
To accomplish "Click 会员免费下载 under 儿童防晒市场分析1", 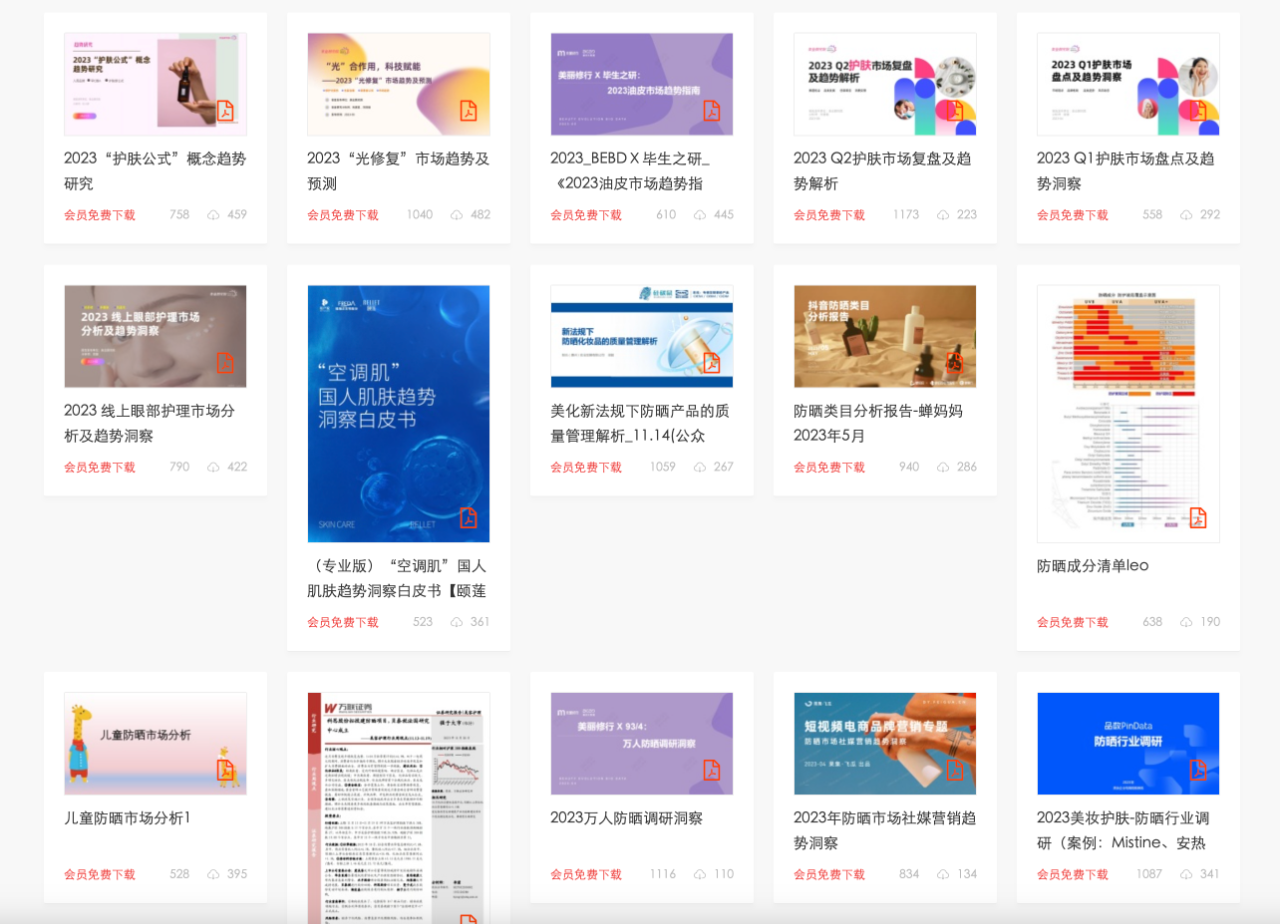I will pyautogui.click(x=100, y=874).
